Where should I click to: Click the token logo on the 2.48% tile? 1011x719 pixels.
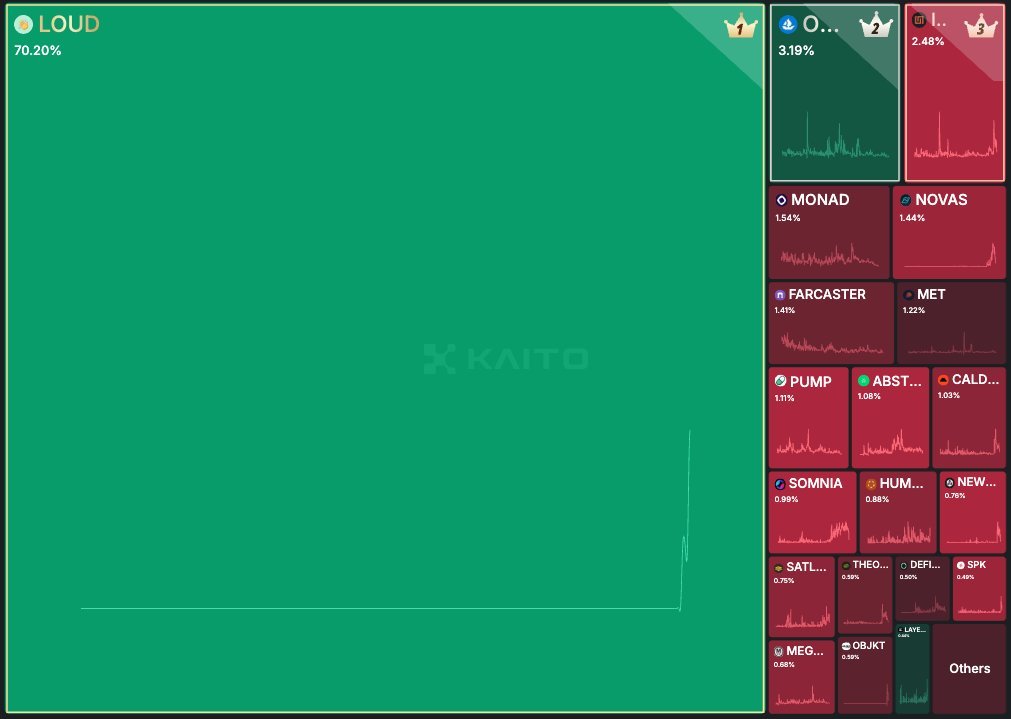click(x=919, y=21)
